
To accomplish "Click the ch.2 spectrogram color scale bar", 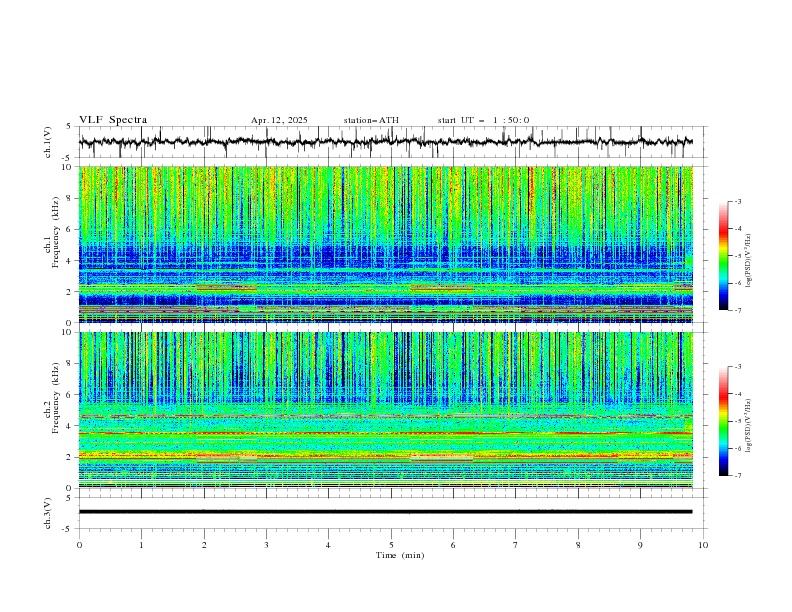I will pos(723,421).
